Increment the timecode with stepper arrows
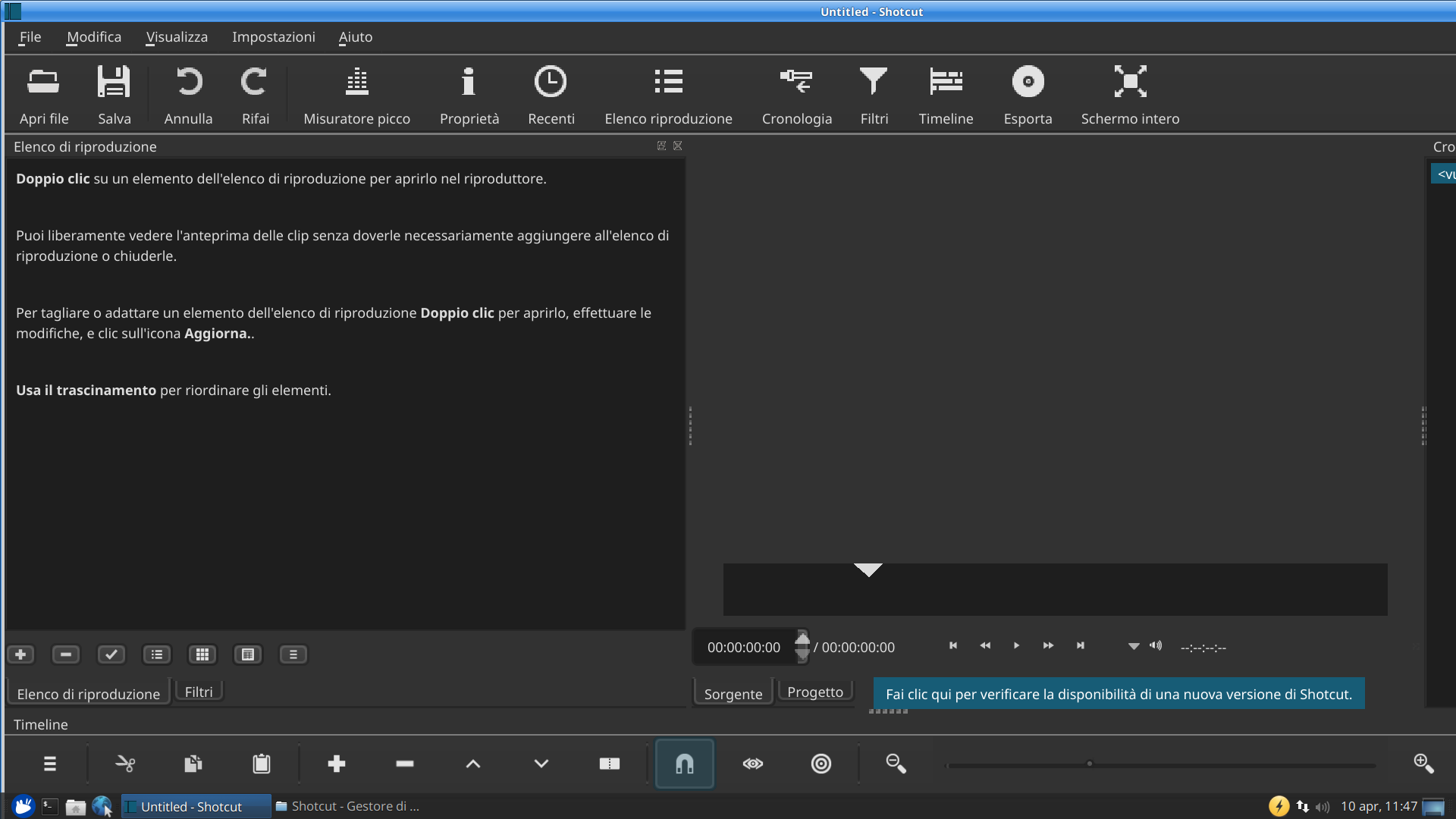 (x=802, y=639)
